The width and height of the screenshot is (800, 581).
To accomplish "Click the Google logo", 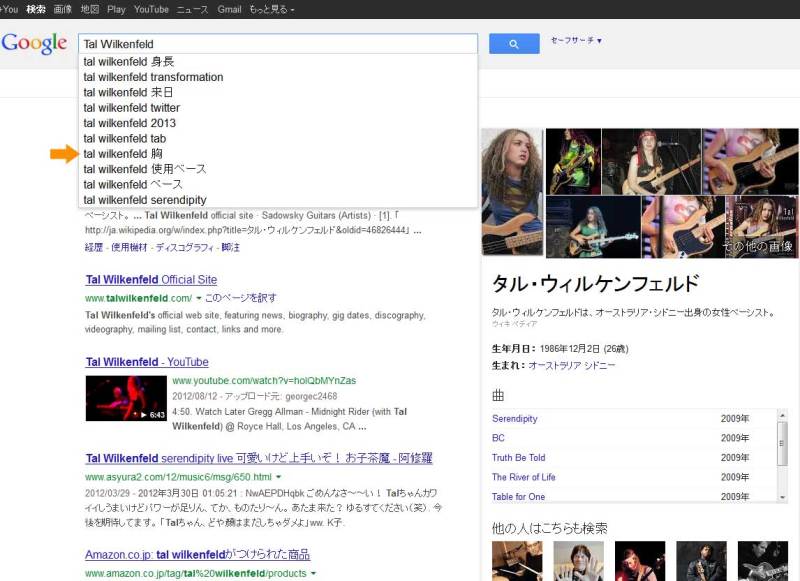I will [x=34, y=43].
